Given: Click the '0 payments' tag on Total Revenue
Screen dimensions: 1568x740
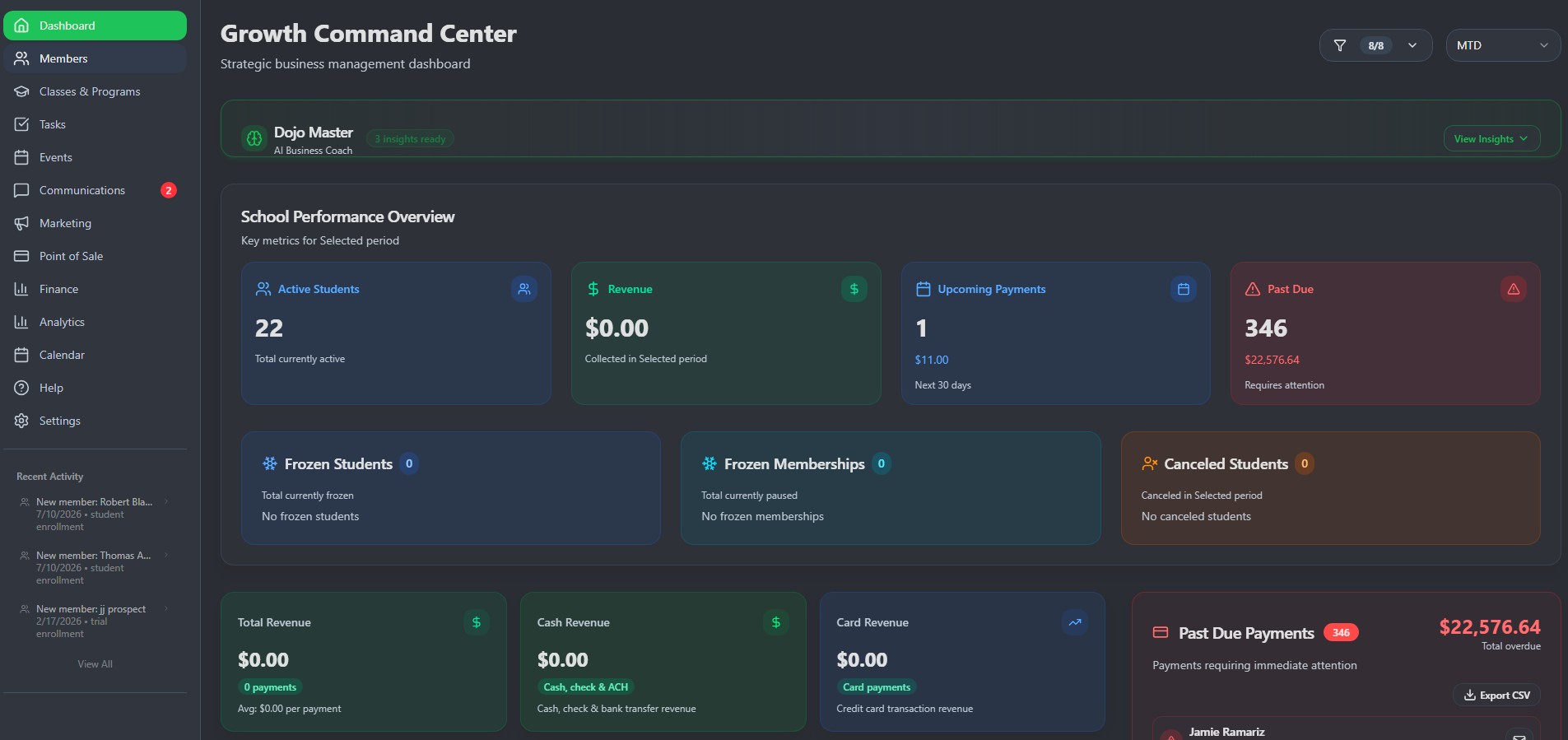Looking at the screenshot, I should click(270, 687).
